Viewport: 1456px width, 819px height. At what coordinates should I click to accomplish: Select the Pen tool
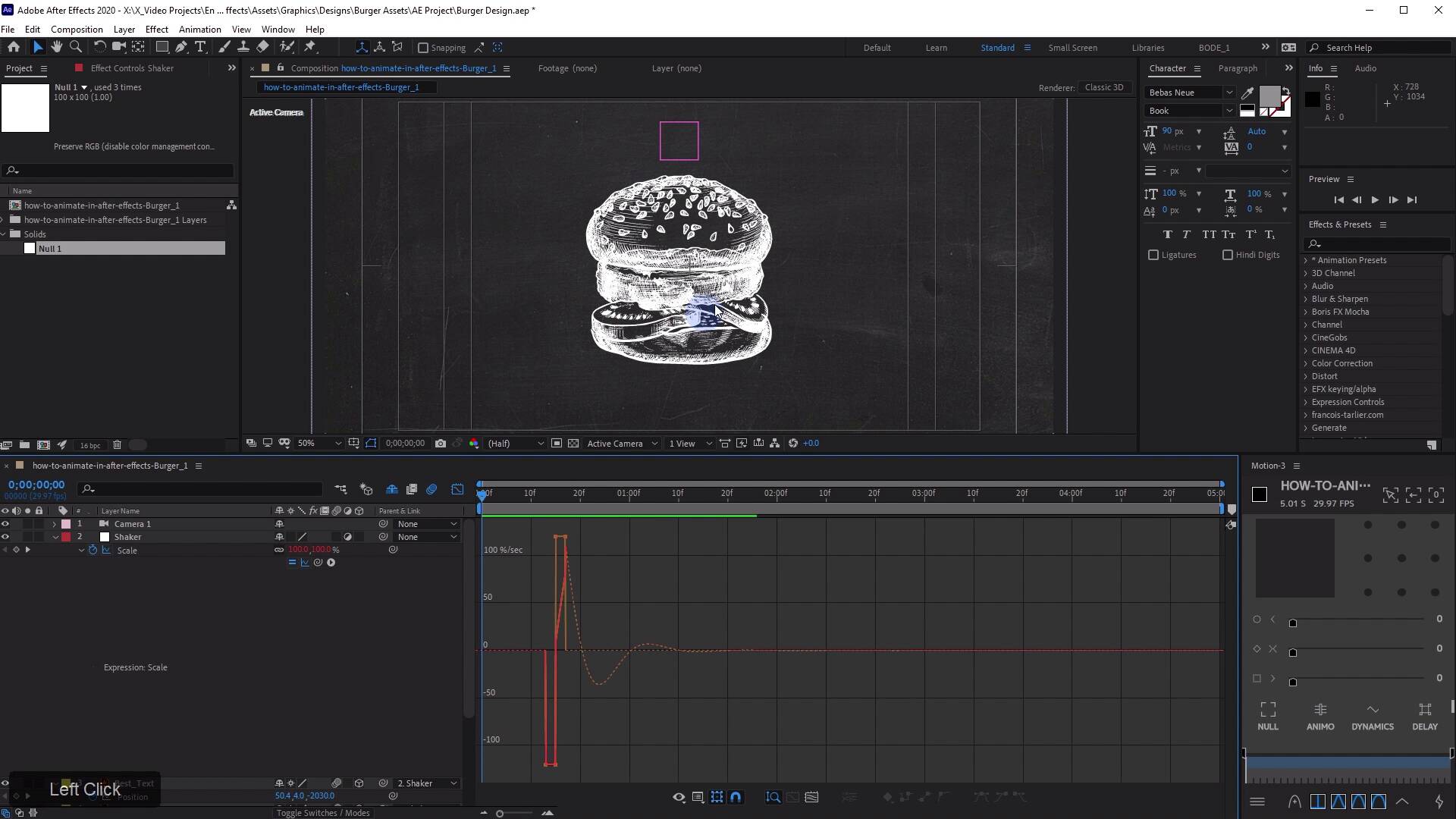[x=181, y=47]
